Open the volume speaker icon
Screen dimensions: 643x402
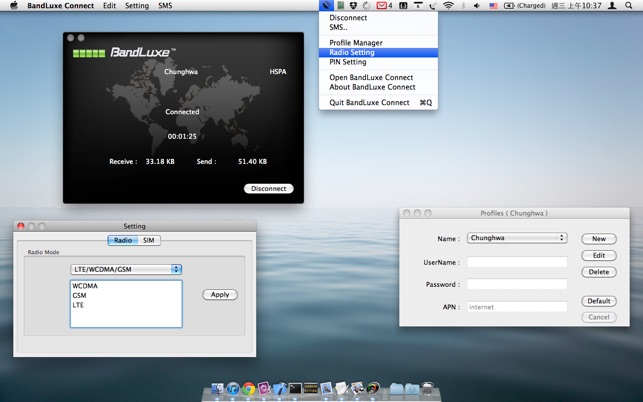(477, 5)
